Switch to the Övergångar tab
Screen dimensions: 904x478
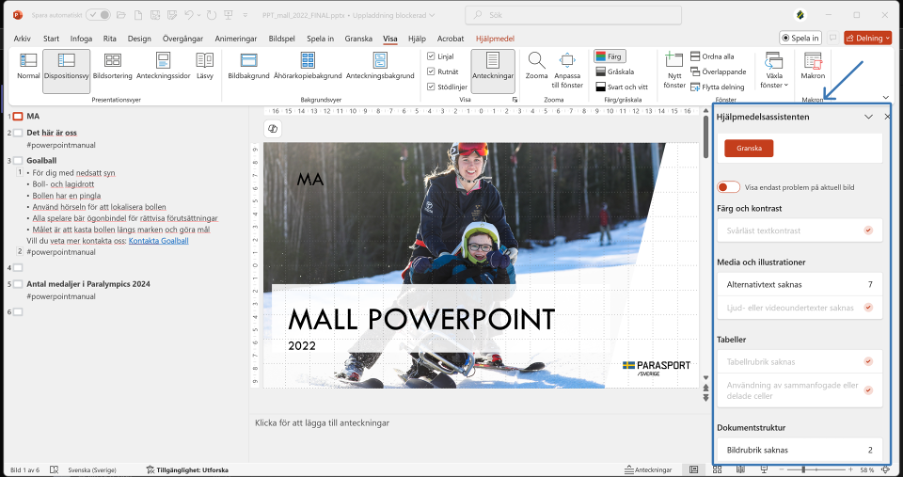tap(183, 39)
